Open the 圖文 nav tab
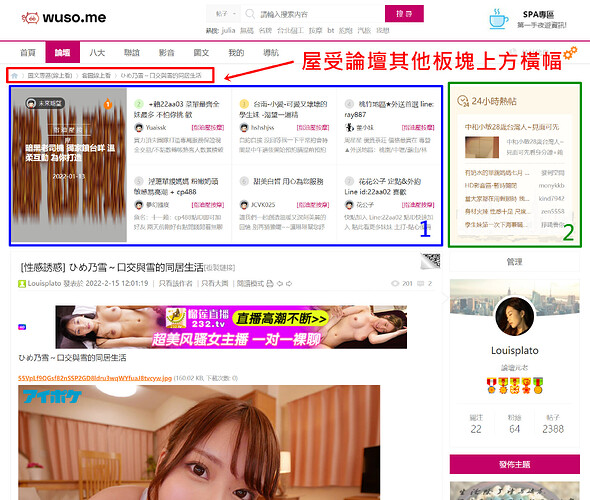The width and height of the screenshot is (590, 500). [201, 53]
